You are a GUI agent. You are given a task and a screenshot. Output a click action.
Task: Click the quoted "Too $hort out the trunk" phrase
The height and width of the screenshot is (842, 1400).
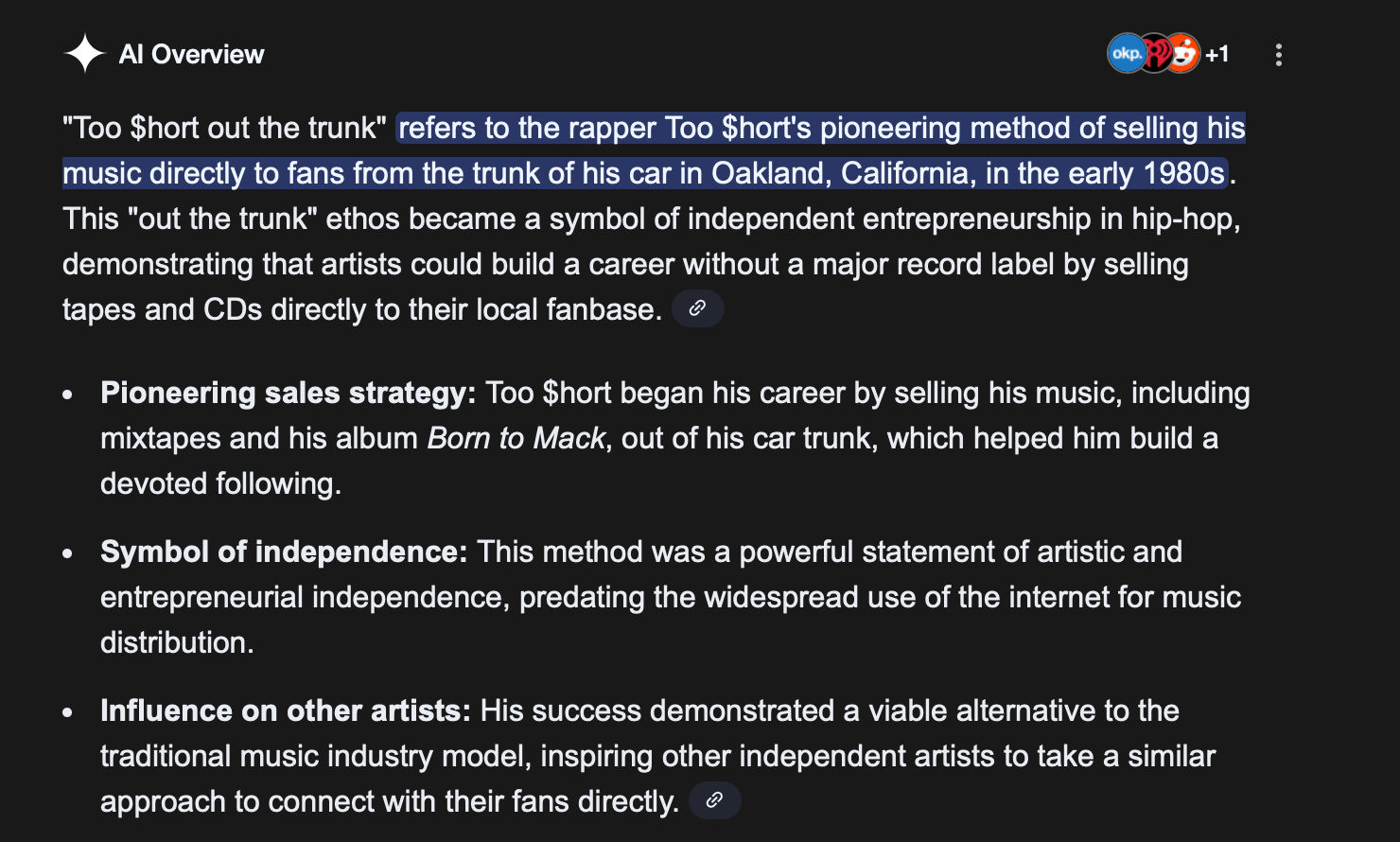coord(224,129)
